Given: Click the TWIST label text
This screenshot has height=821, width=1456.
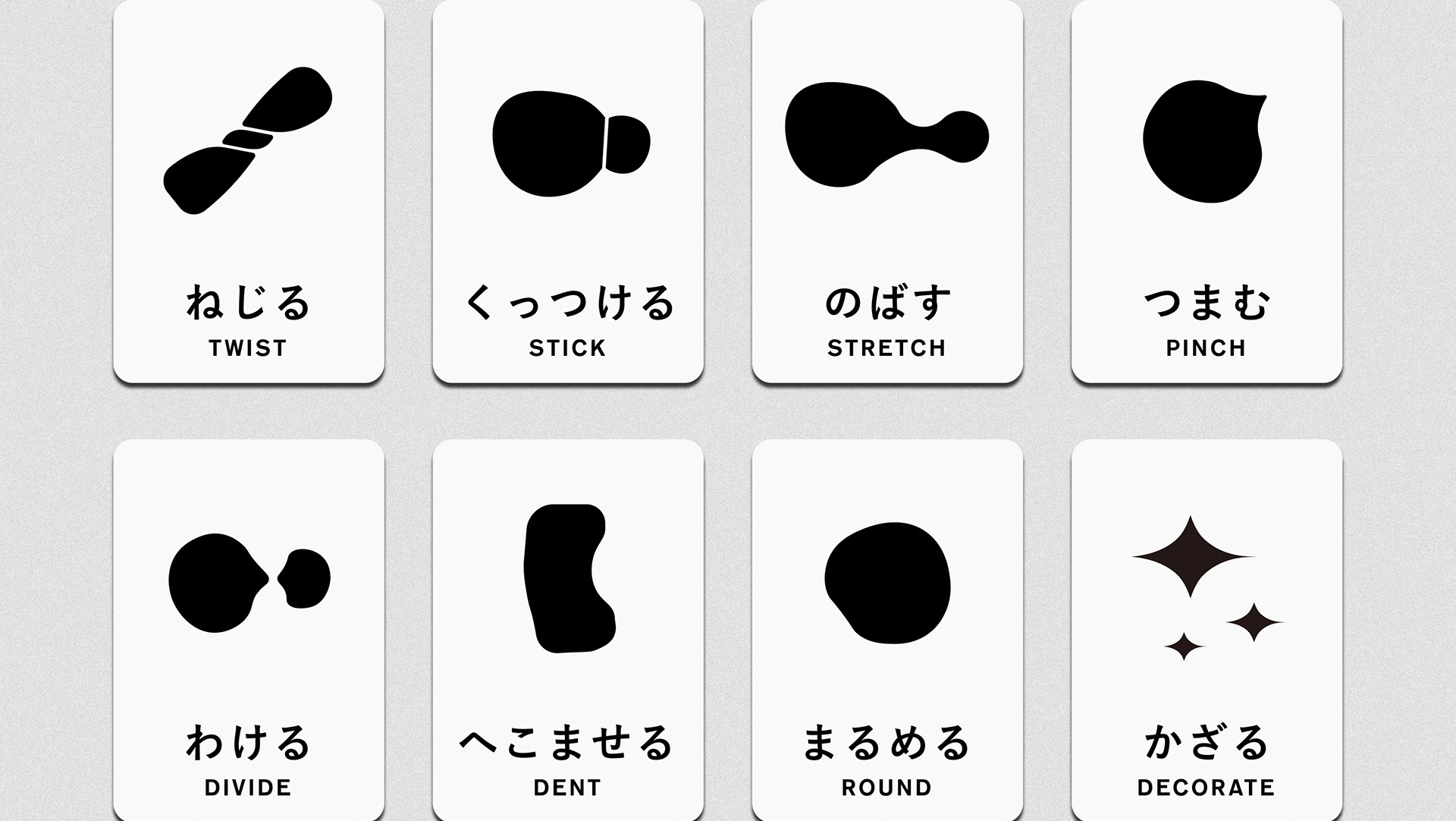Looking at the screenshot, I should (x=249, y=348).
